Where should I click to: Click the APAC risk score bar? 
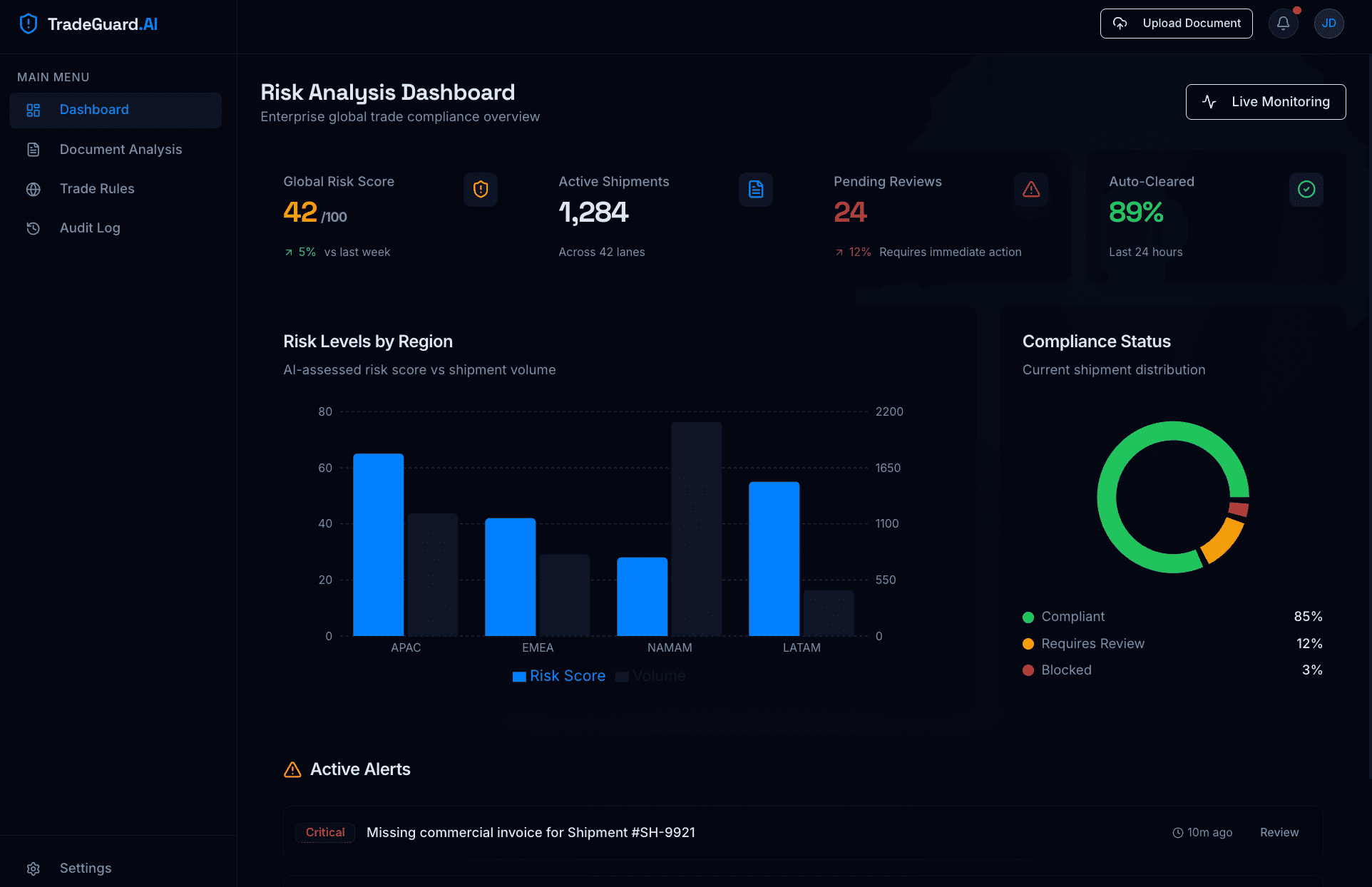point(378,545)
